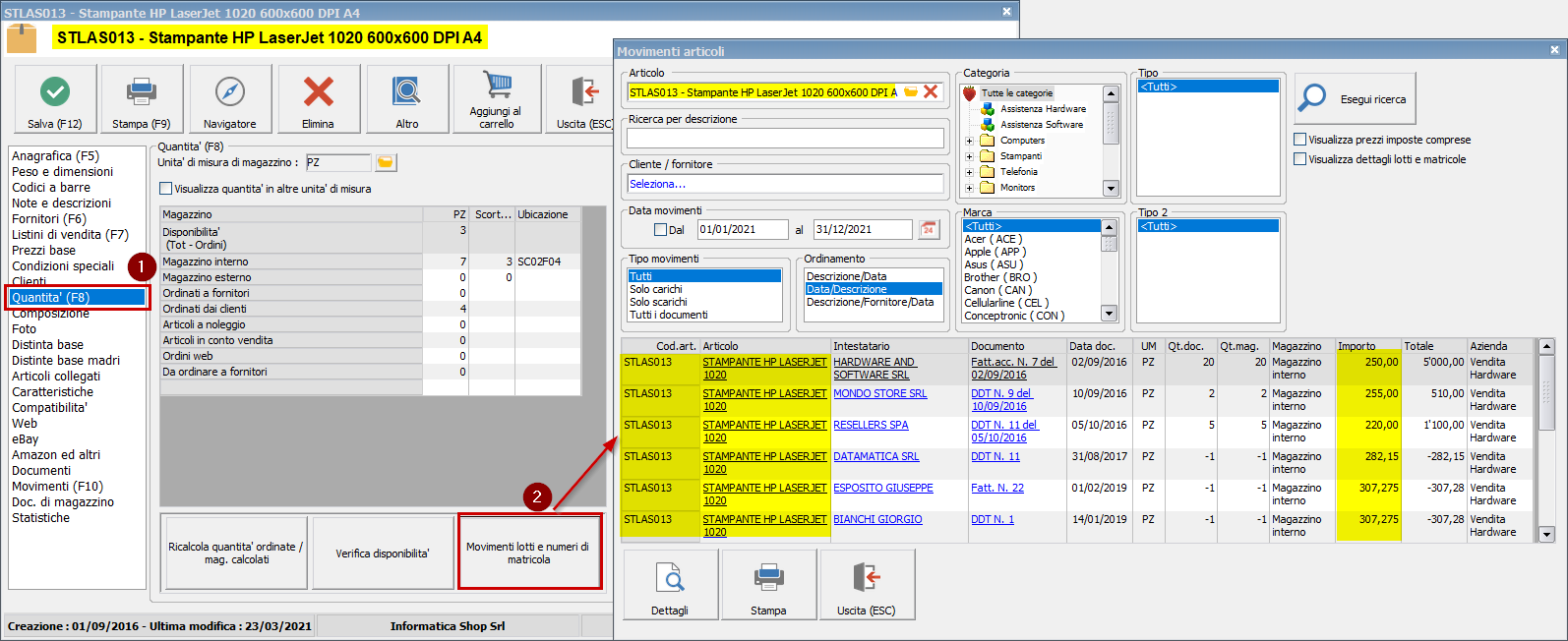This screenshot has width=1568, height=641.
Task: Click the Marca list scrollbar
Action: 1110,270
